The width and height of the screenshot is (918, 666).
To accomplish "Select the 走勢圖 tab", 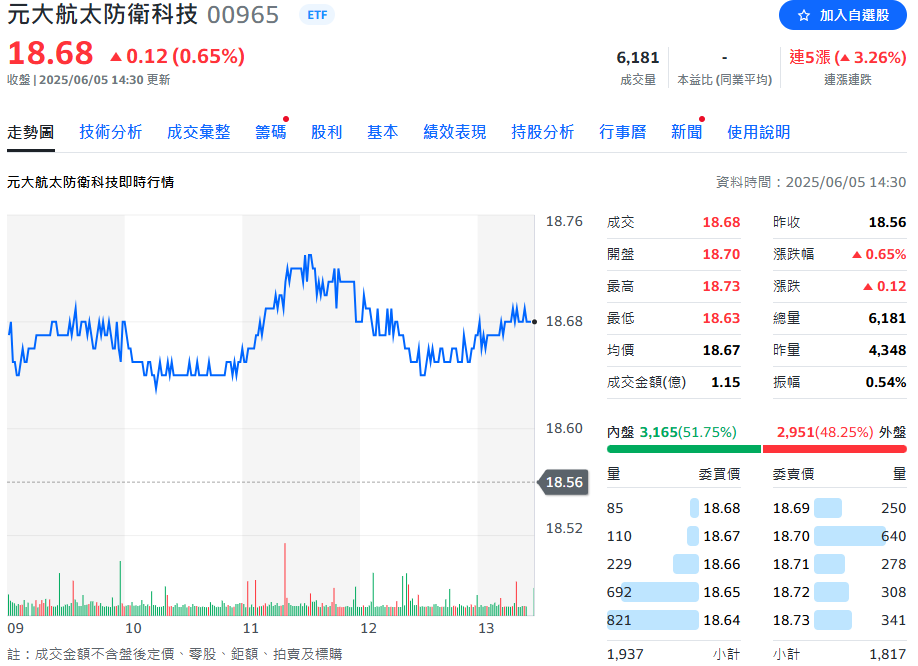I will (30, 132).
